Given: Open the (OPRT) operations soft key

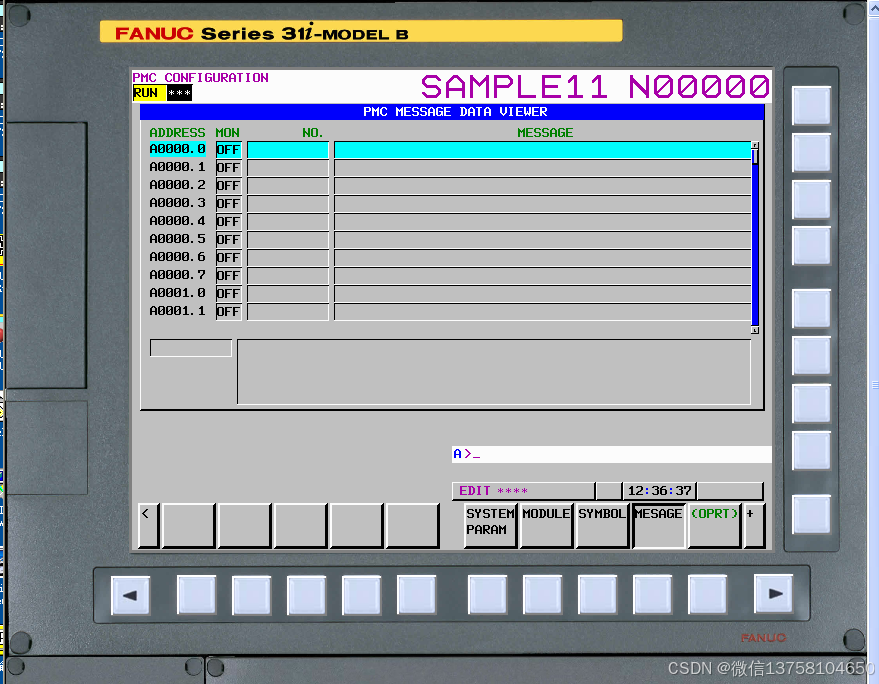Looking at the screenshot, I should [x=714, y=525].
